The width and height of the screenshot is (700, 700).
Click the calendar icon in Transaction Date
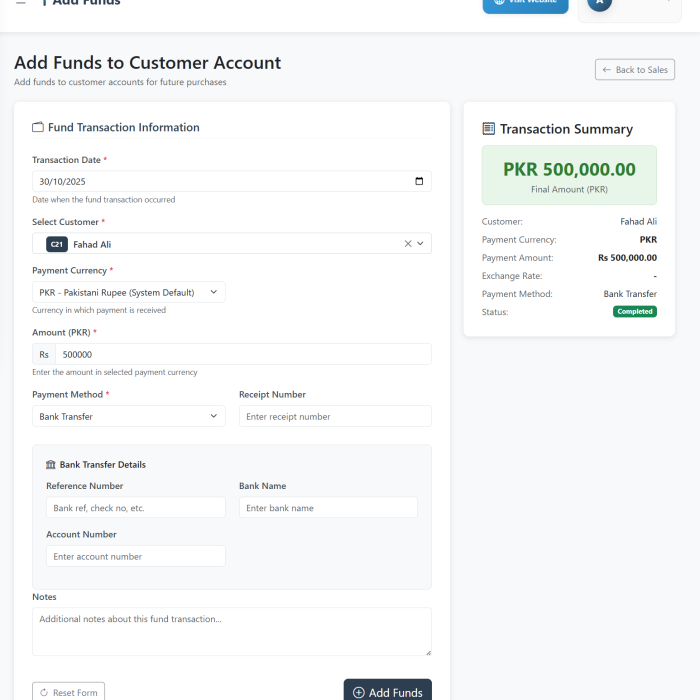(x=419, y=181)
